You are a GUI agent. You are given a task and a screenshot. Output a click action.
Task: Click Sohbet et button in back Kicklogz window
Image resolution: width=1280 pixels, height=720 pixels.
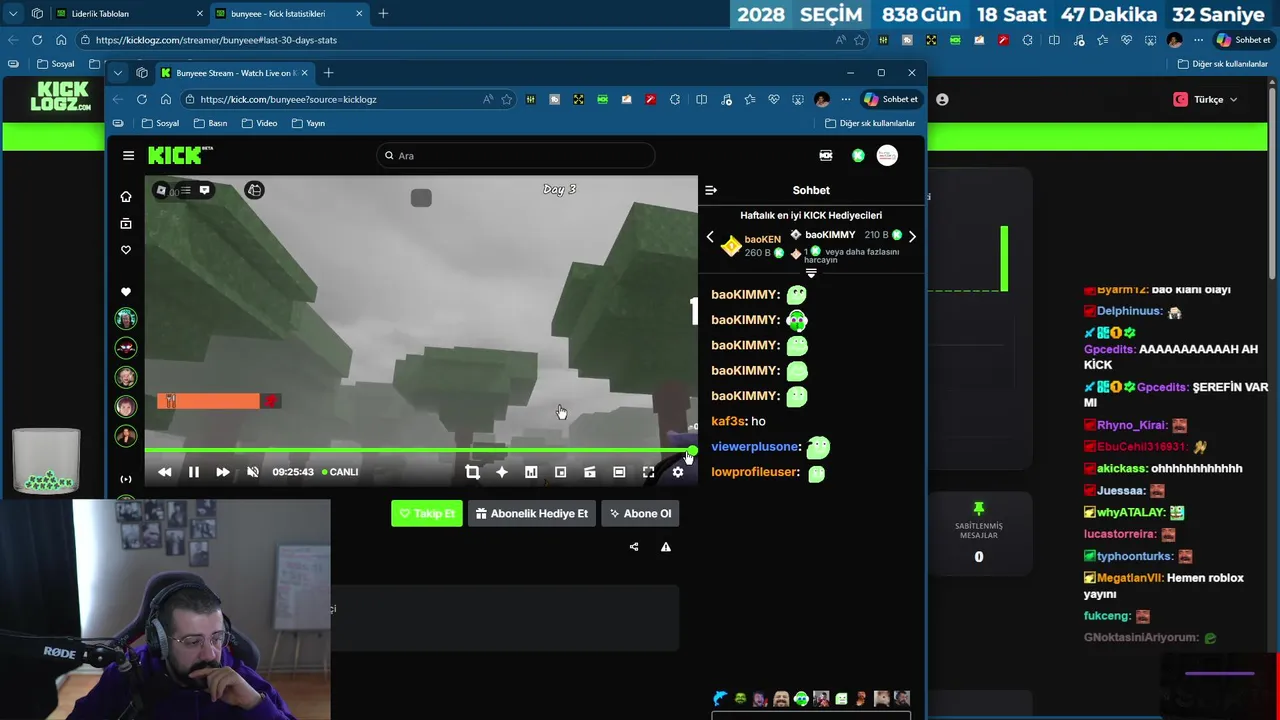click(1243, 40)
